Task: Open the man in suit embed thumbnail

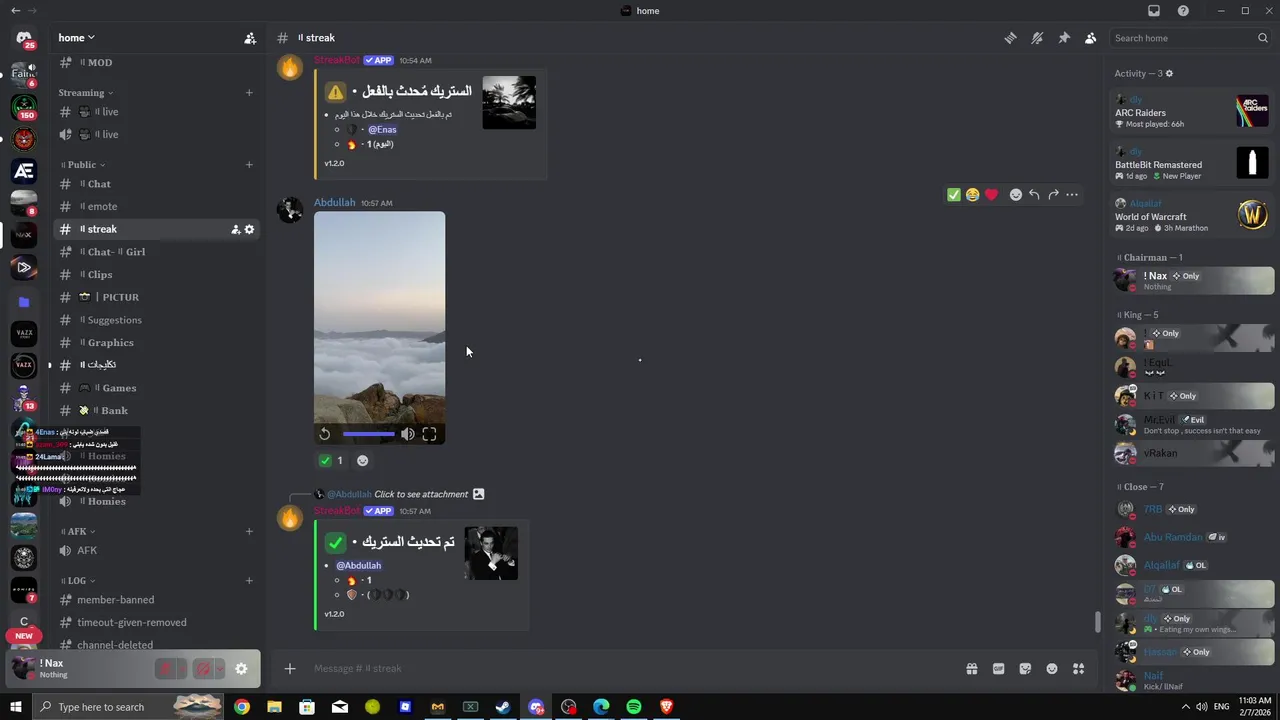Action: tap(491, 553)
